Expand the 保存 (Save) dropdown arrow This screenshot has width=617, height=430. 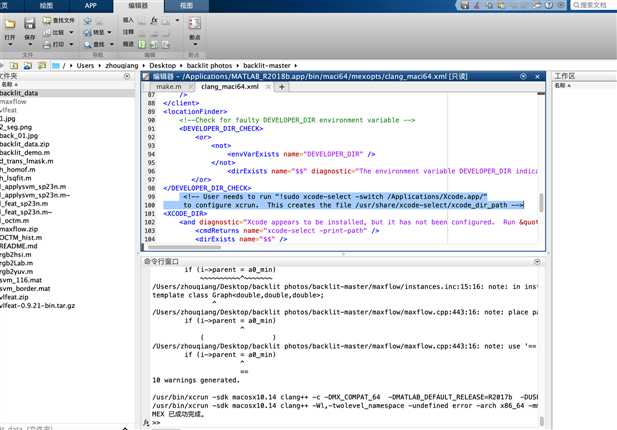click(30, 44)
